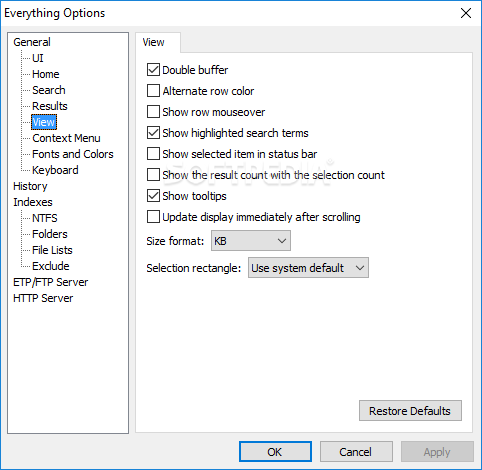Select Indexes in the options tree
Screen dimensions: 482x470
[x=33, y=202]
